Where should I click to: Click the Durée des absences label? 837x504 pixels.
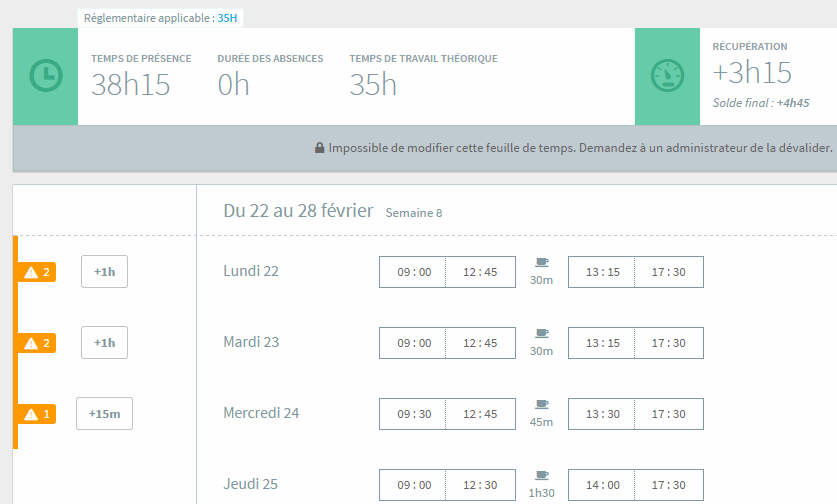(x=270, y=59)
